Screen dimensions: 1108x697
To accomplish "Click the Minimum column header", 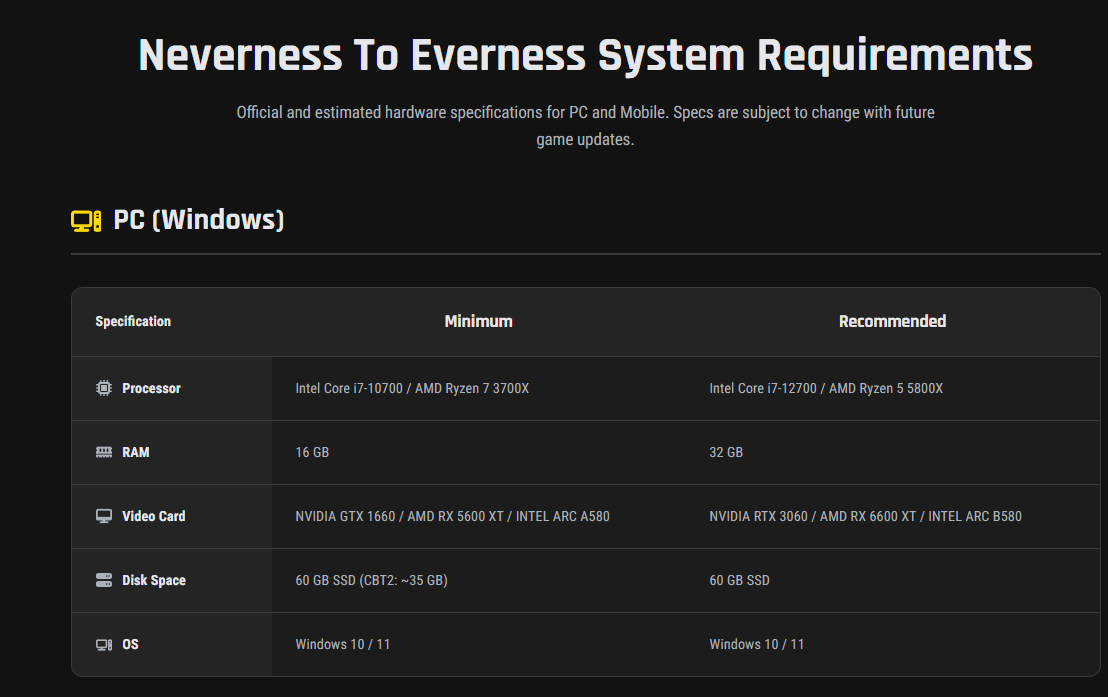I will pyautogui.click(x=478, y=322).
